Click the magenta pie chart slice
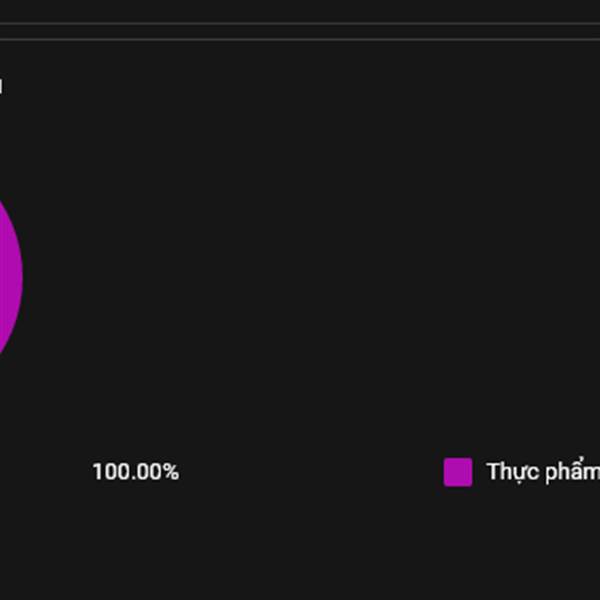 click(x=11, y=277)
